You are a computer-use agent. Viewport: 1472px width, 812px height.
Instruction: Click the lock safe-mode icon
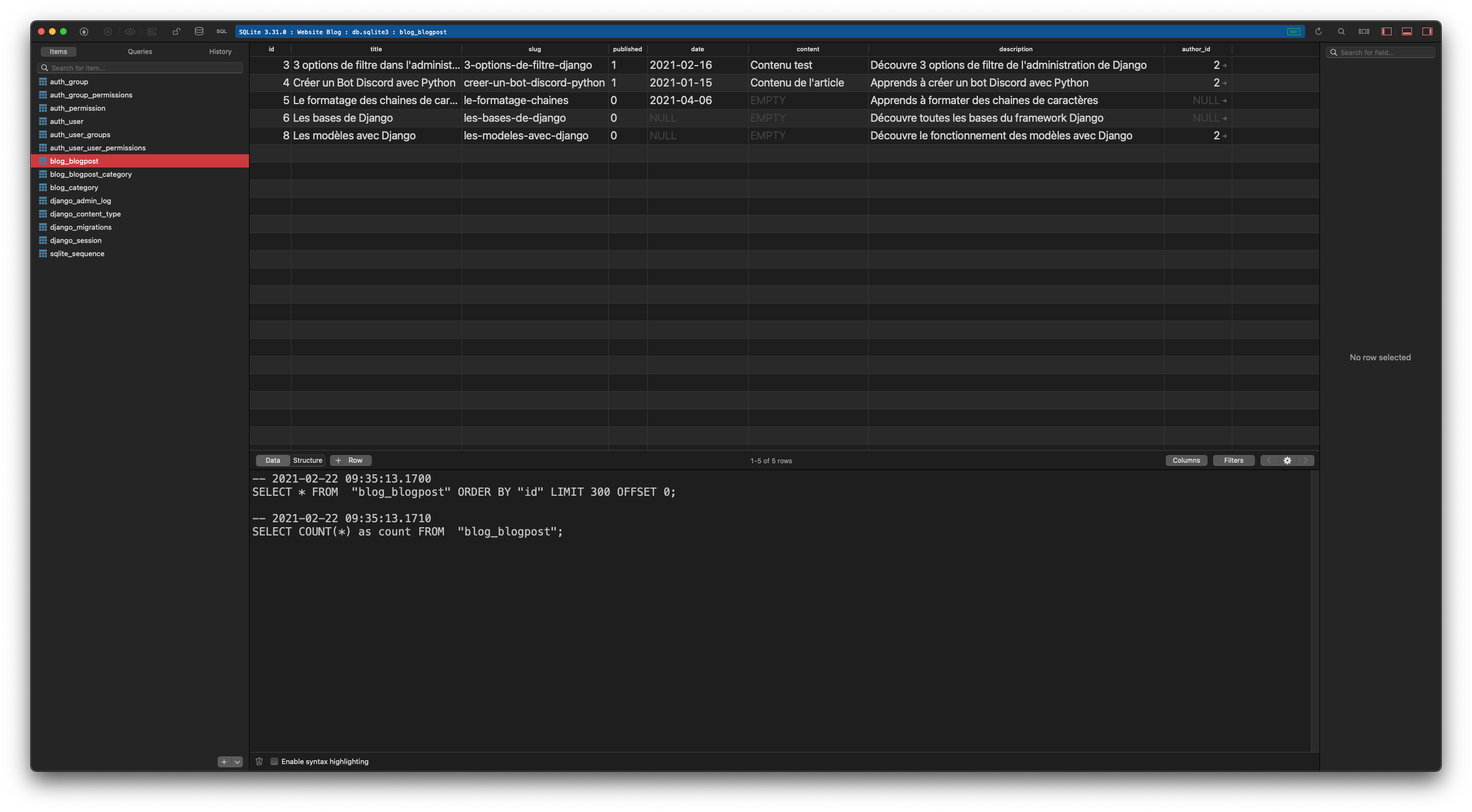pos(177,31)
